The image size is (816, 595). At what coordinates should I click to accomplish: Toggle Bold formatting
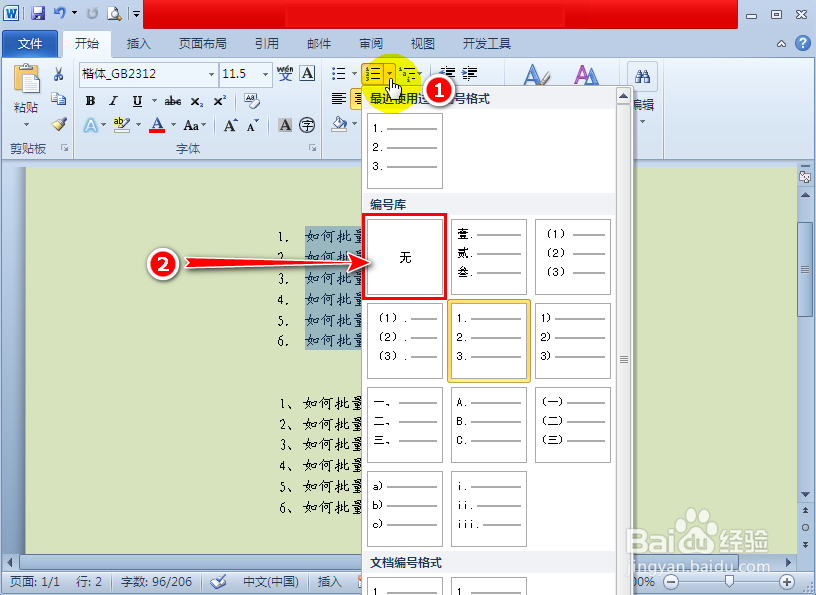[x=90, y=100]
